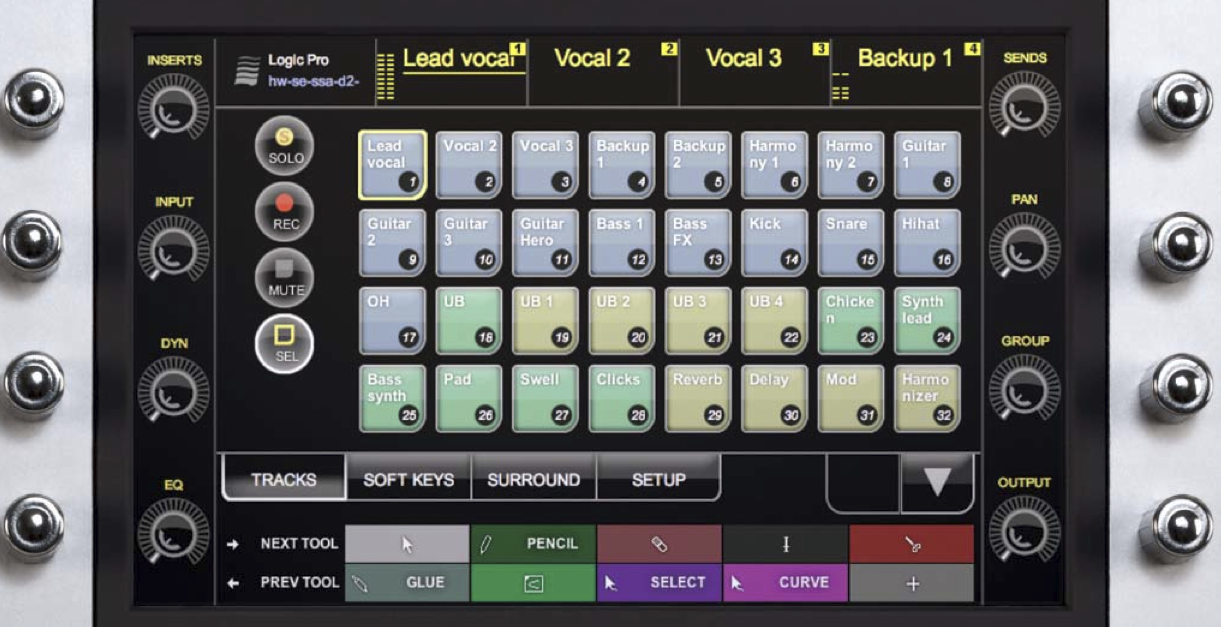Image resolution: width=1221 pixels, height=627 pixels.
Task: Adjust the DYN knob
Action: (x=174, y=390)
